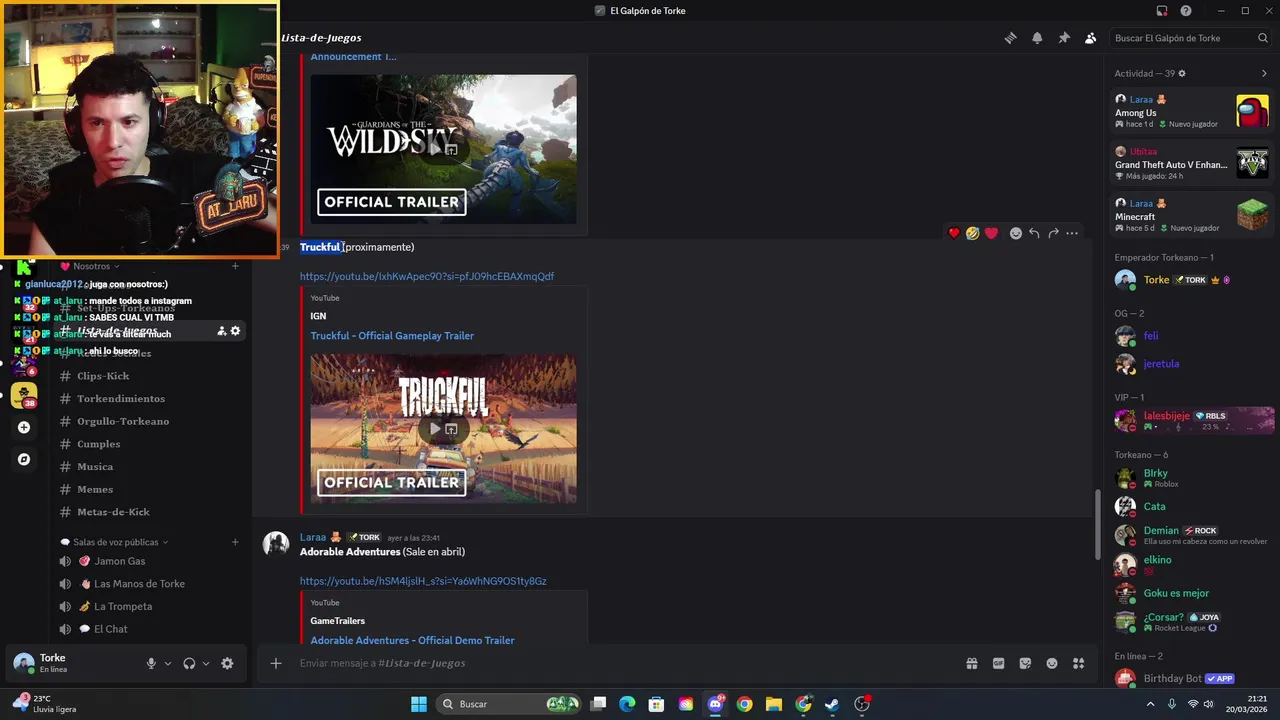This screenshot has width=1280, height=720.
Task: Open Lista-de-Juegos channel settings gear
Action: [x=235, y=331]
